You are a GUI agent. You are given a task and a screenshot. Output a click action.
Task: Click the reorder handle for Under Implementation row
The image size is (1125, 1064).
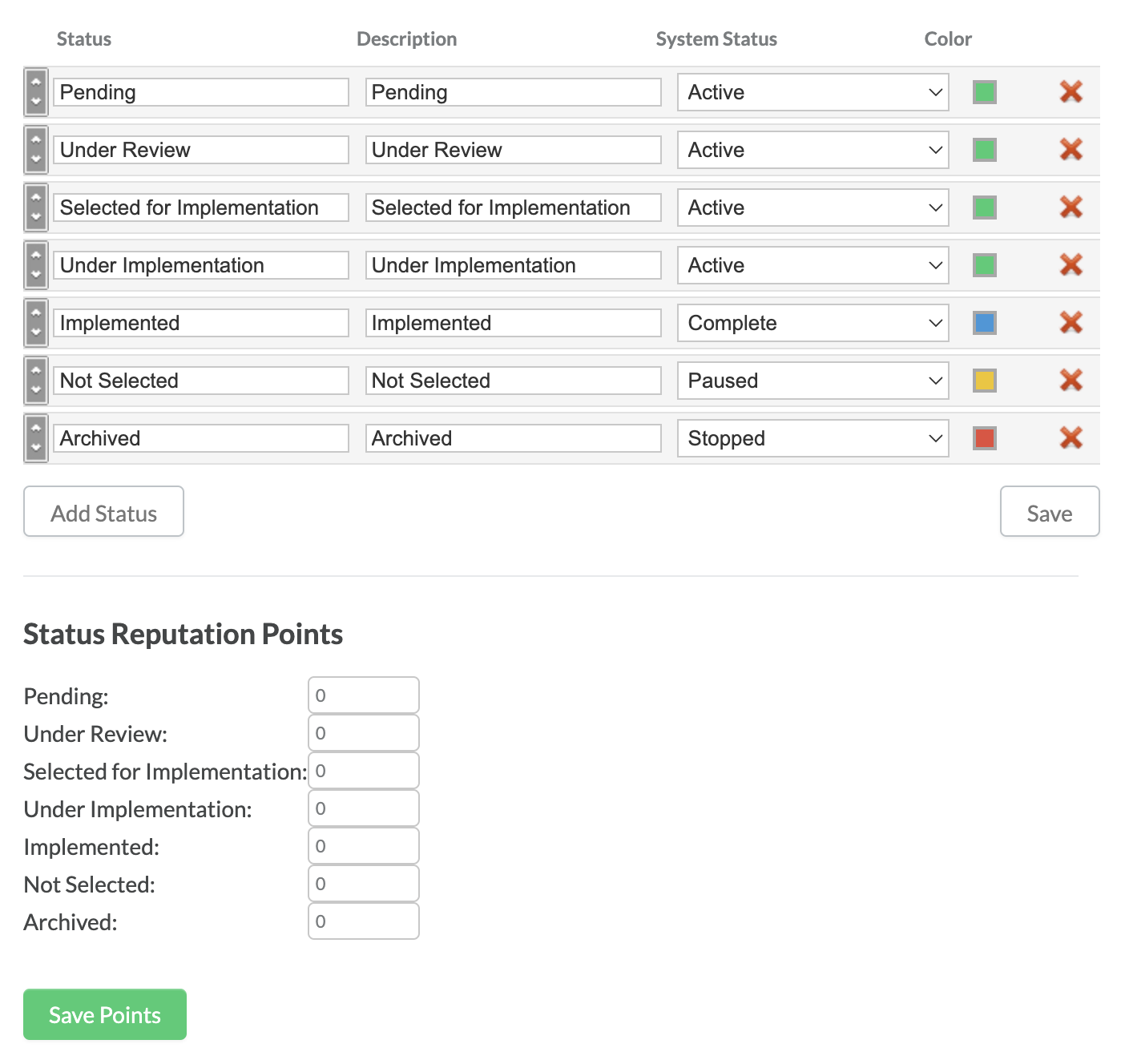point(36,265)
